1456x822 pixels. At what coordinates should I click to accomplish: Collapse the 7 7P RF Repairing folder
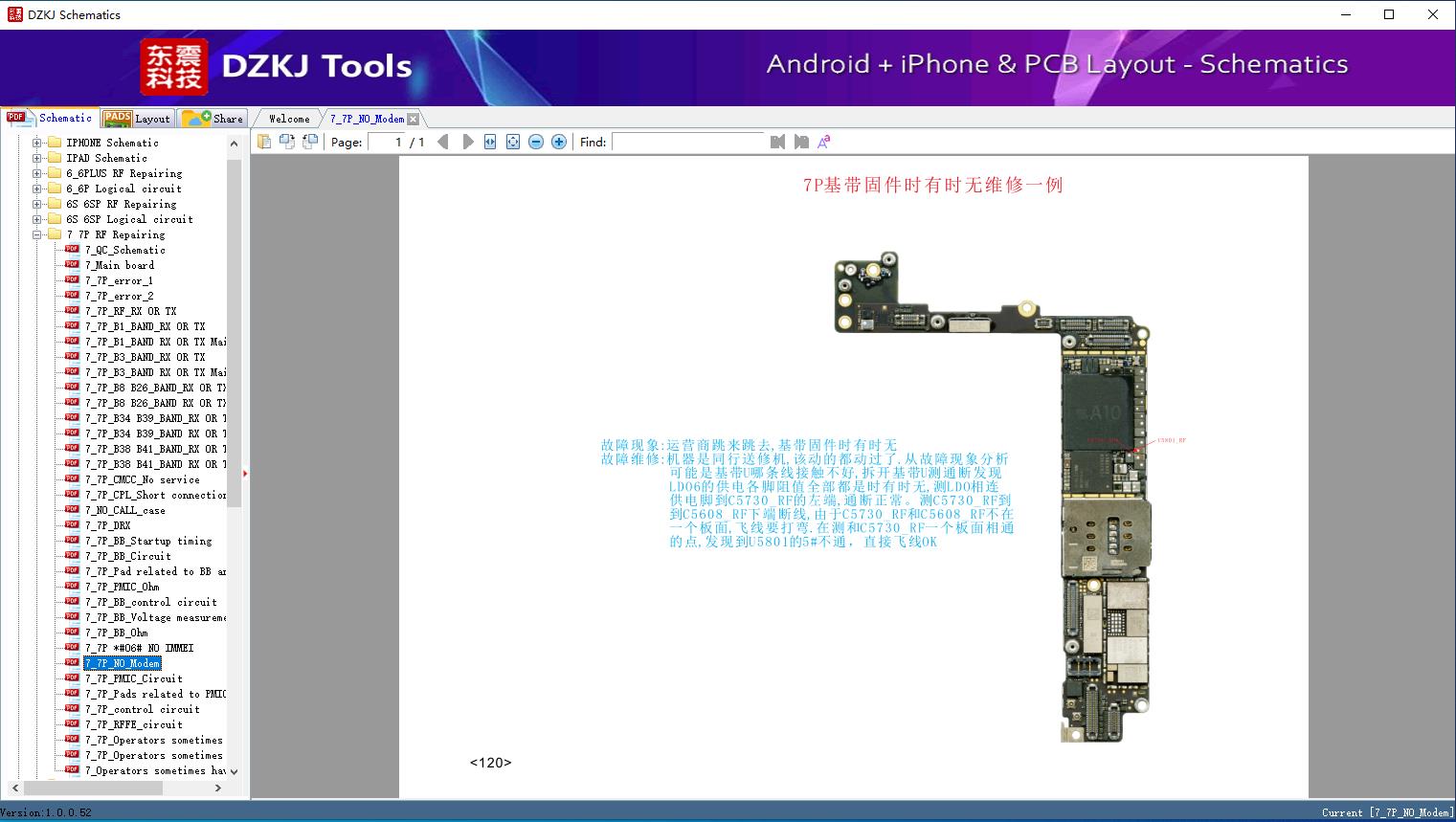37,234
